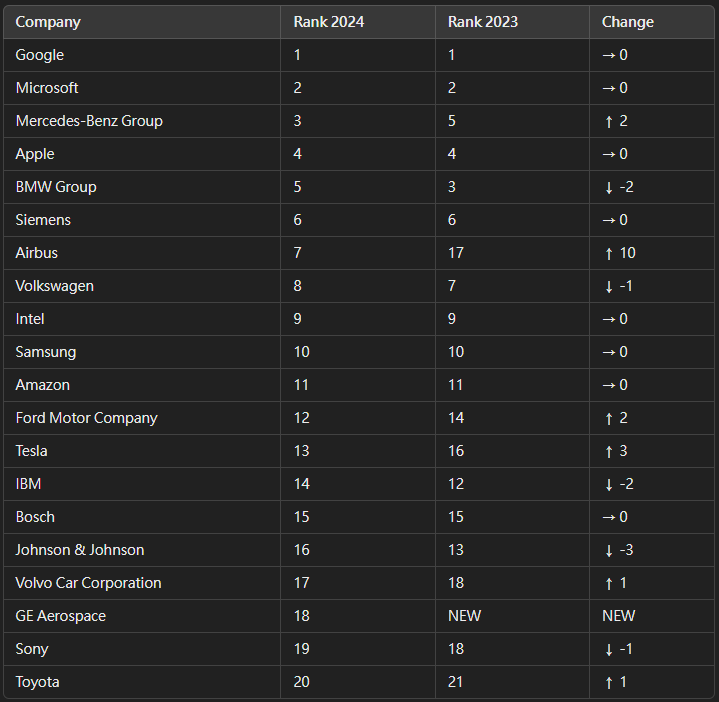Image resolution: width=719 pixels, height=702 pixels.
Task: Select the Samsung company cell
Action: coord(142,352)
